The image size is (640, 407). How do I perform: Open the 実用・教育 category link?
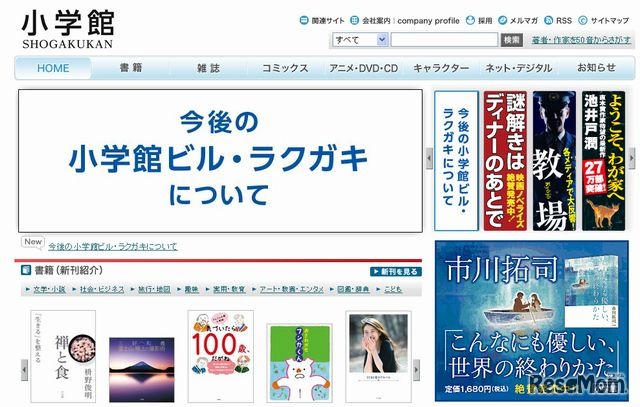229,289
